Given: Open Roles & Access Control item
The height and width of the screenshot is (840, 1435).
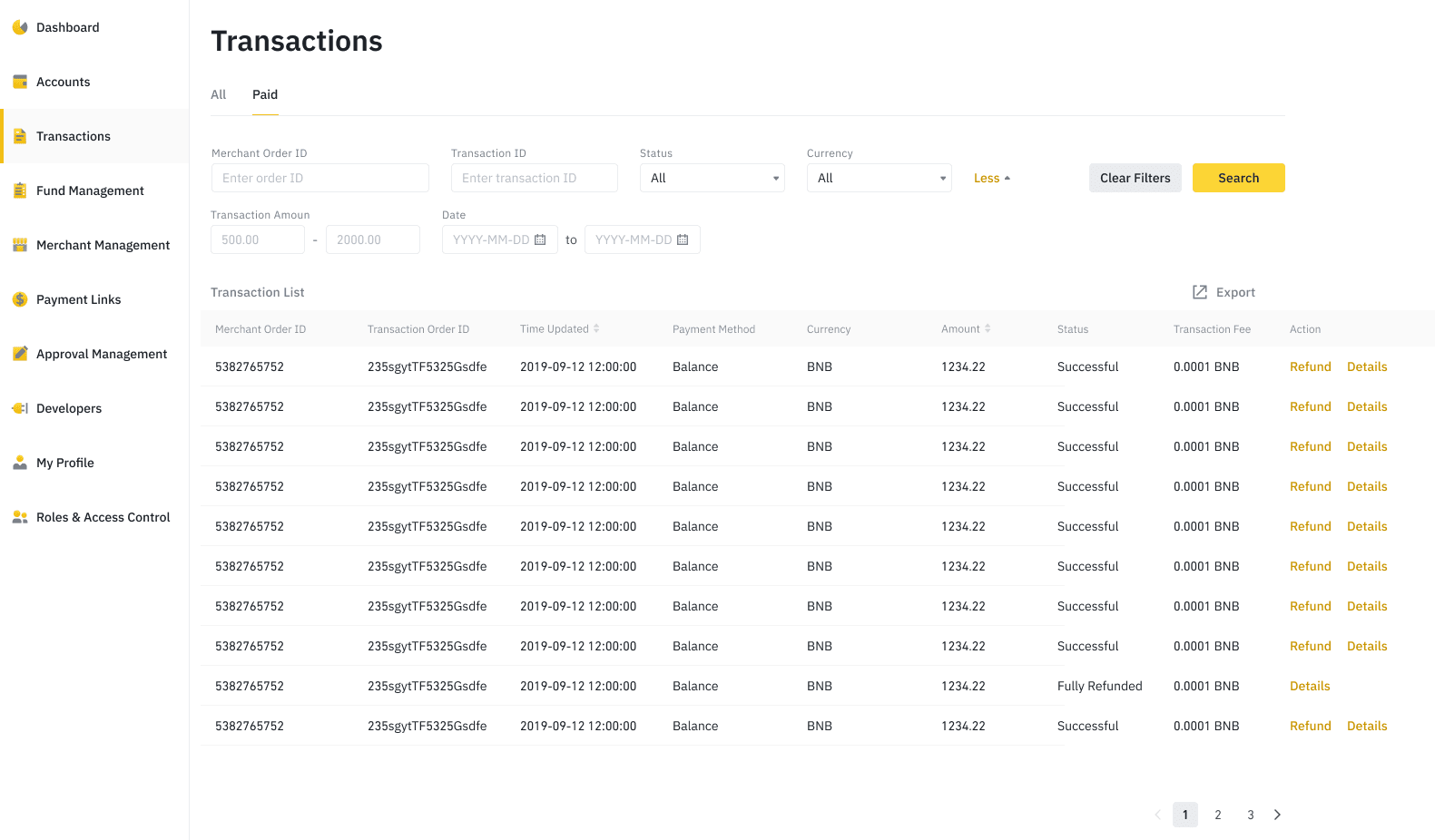Looking at the screenshot, I should [94, 517].
